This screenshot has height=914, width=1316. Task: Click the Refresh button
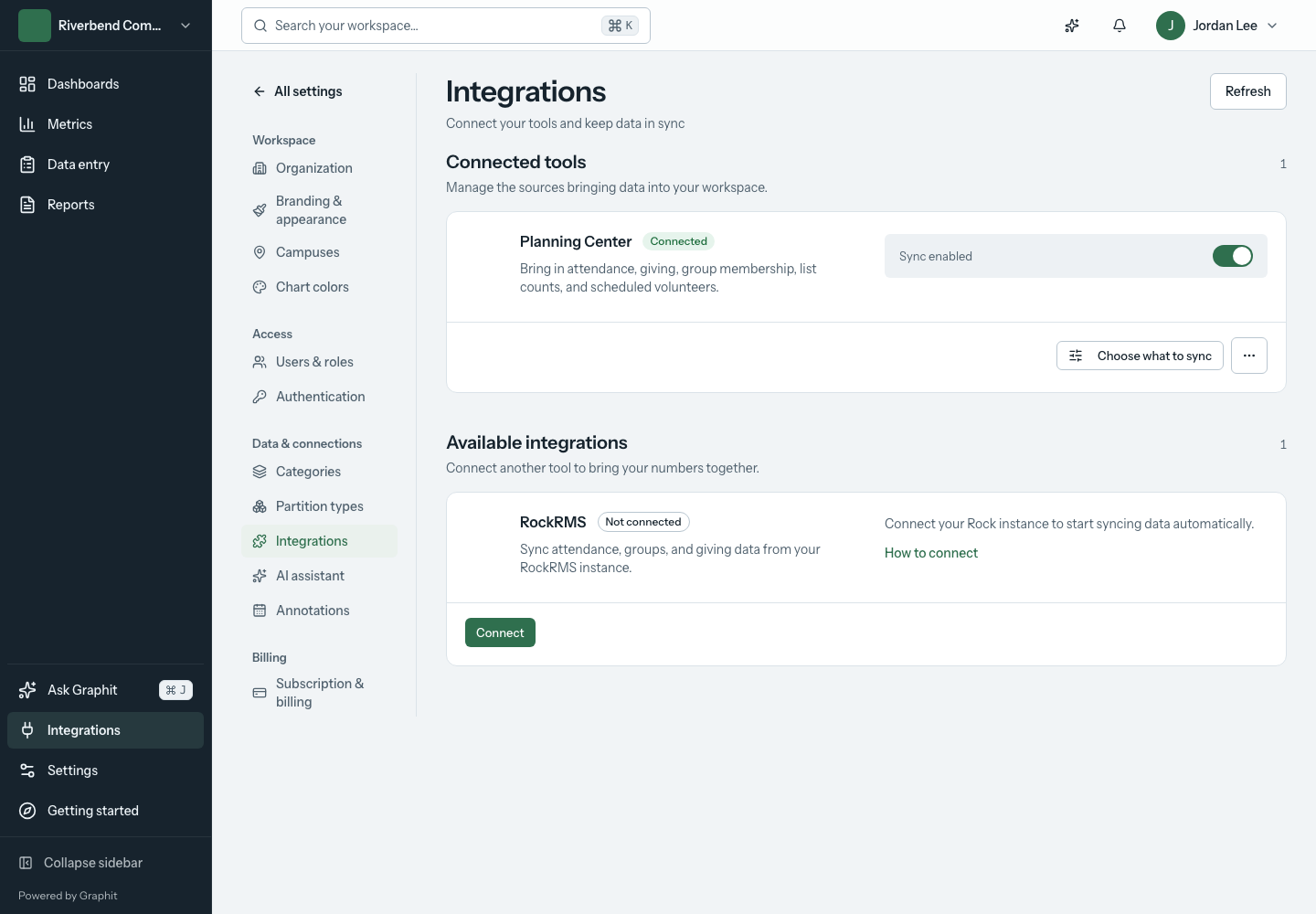click(x=1248, y=91)
